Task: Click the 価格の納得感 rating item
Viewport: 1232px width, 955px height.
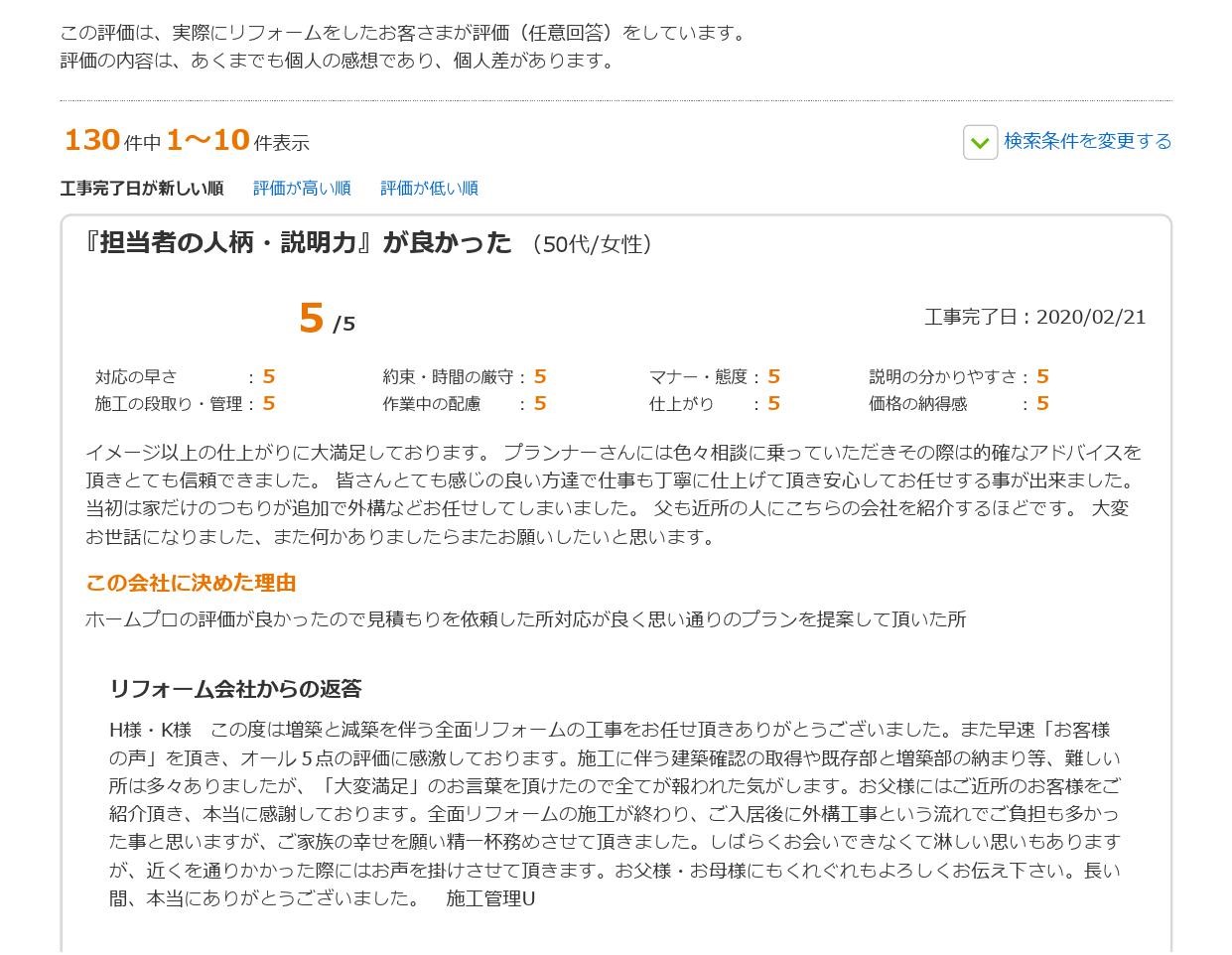Action: click(x=958, y=404)
